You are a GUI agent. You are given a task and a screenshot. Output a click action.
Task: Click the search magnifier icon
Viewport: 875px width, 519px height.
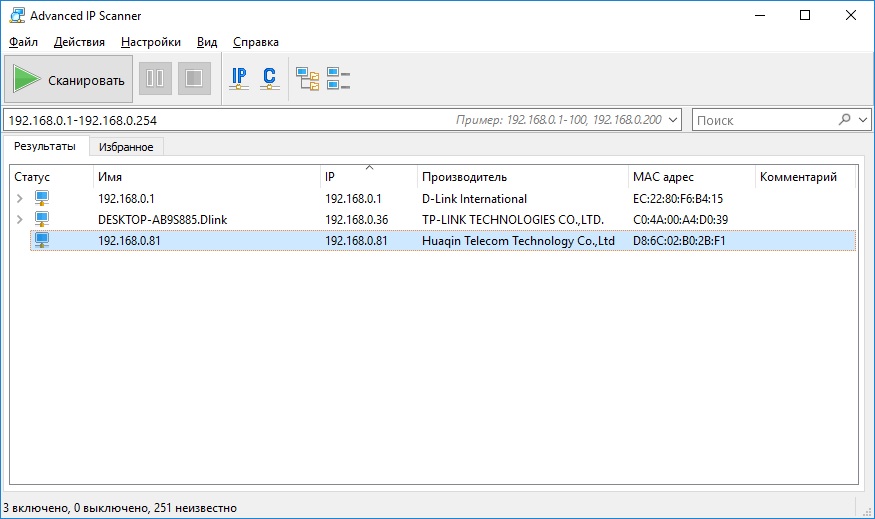pyautogui.click(x=846, y=120)
